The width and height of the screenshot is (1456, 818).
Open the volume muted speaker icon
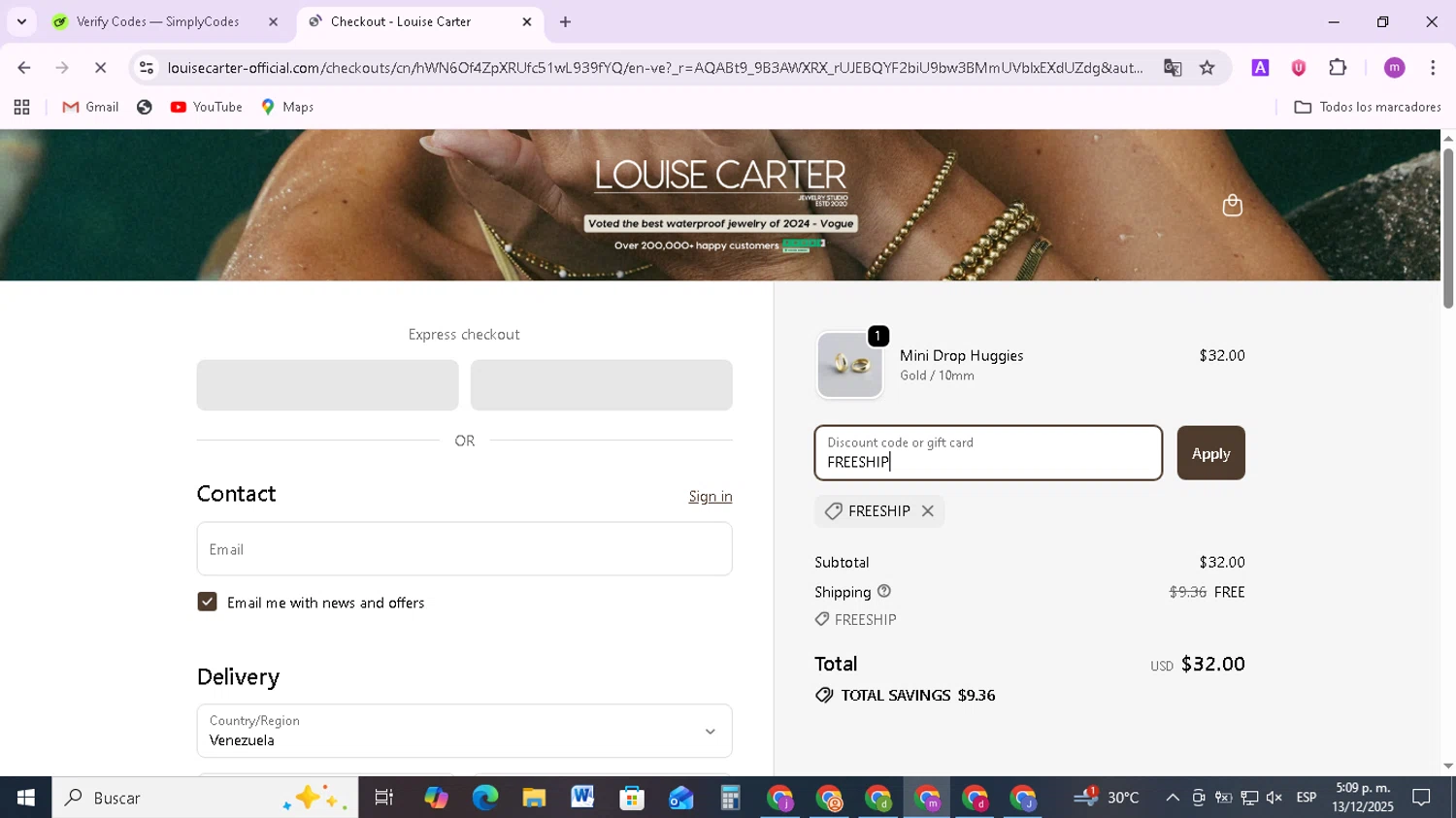[1274, 798]
